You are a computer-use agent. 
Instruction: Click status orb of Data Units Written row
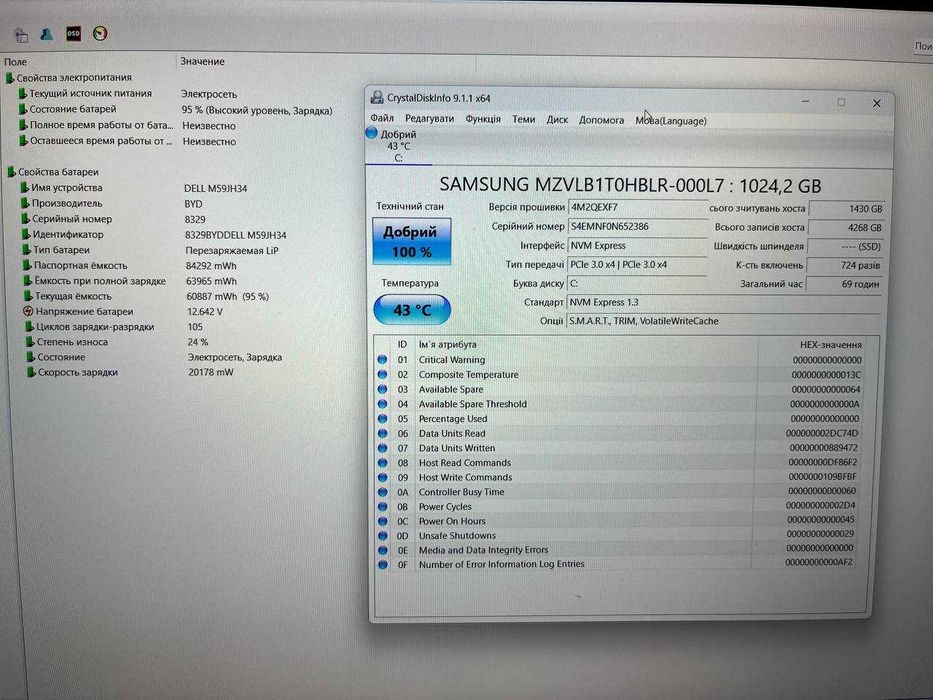382,448
